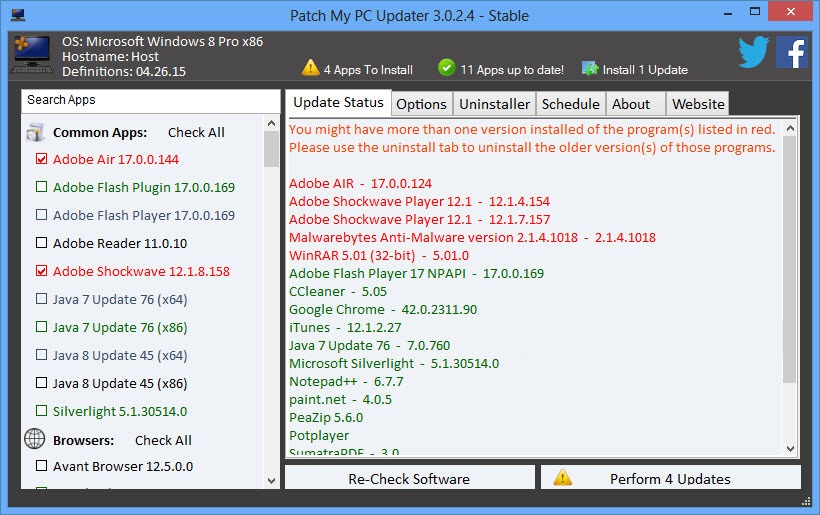Image resolution: width=820 pixels, height=515 pixels.
Task: Open the Facebook icon link
Action: 791,53
